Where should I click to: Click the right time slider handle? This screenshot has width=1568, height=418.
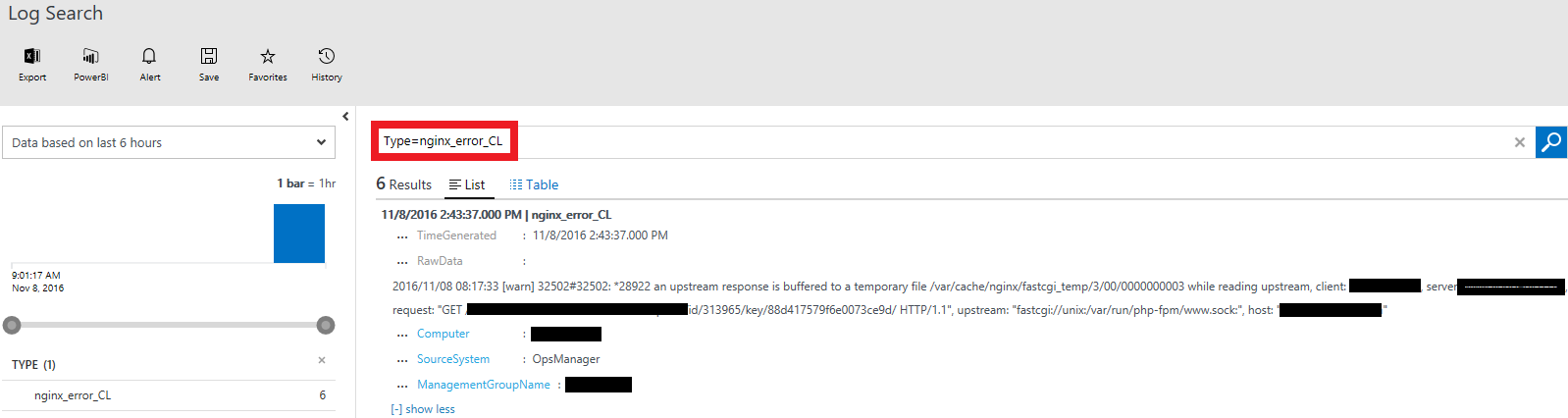point(326,325)
